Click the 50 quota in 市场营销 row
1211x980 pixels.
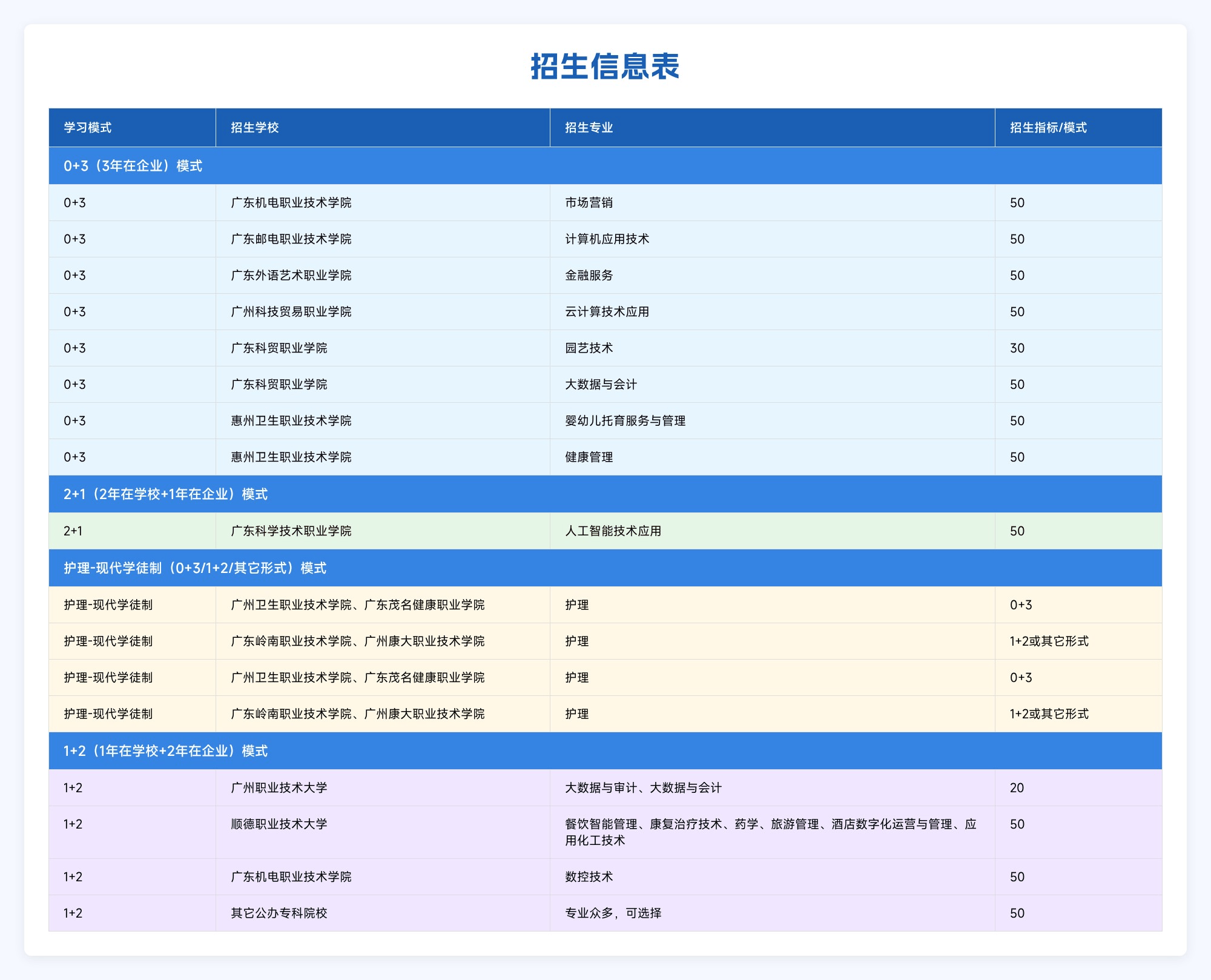[1078, 203]
